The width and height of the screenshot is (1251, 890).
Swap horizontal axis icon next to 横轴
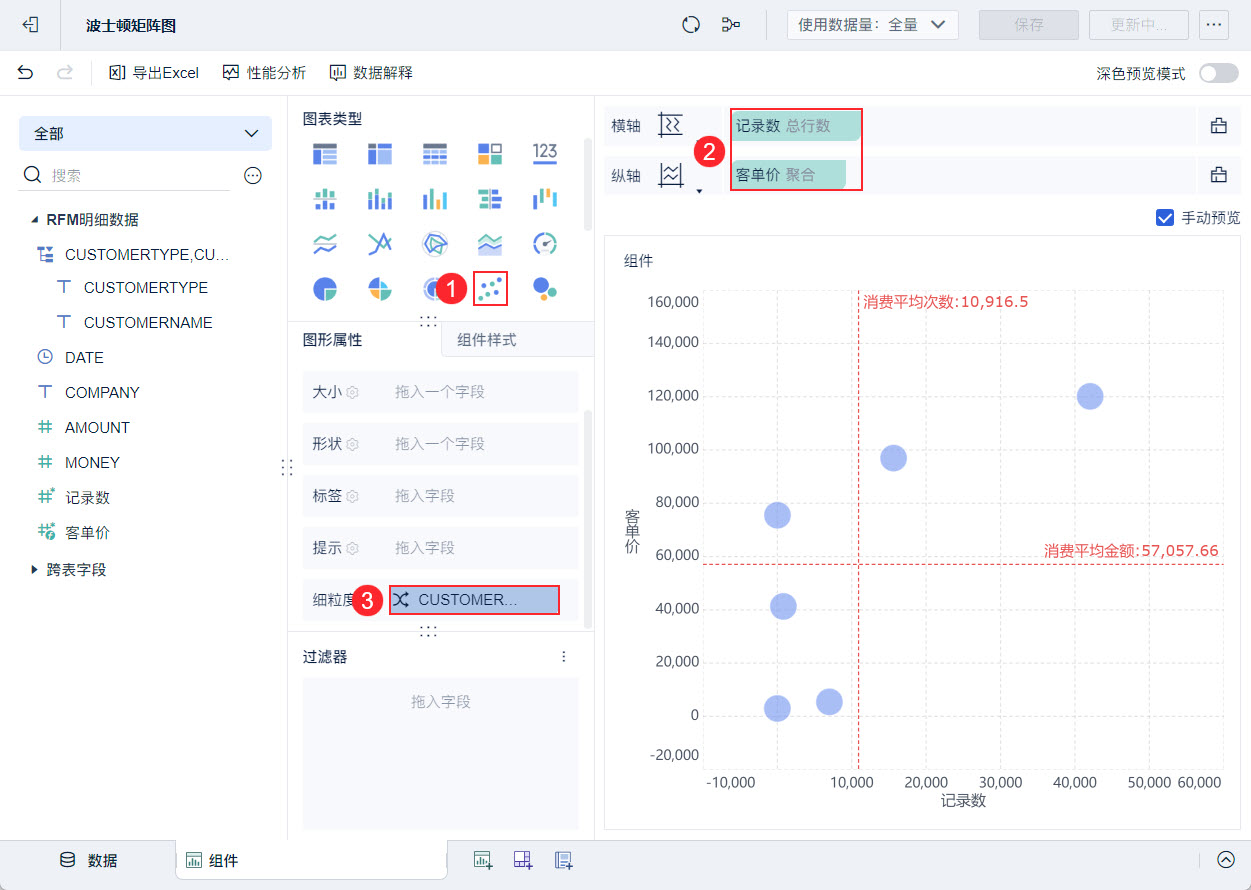coord(670,125)
